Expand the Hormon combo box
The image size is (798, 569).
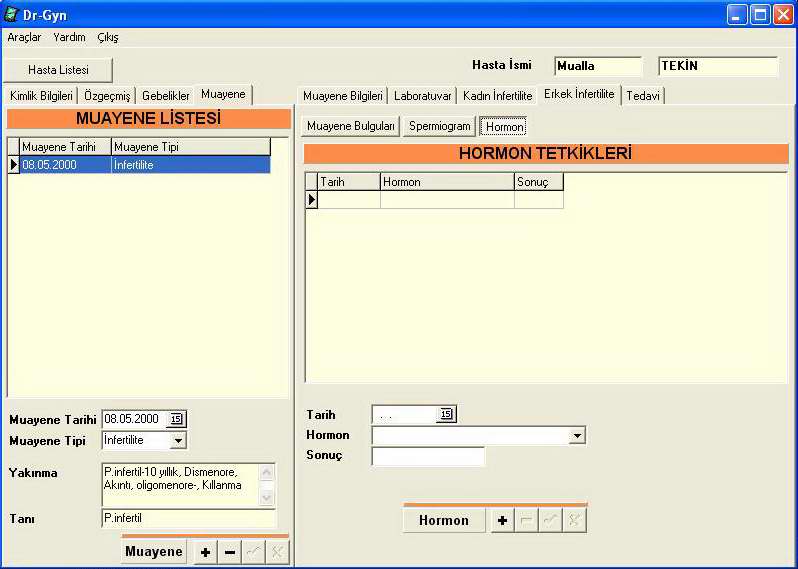[x=576, y=436]
